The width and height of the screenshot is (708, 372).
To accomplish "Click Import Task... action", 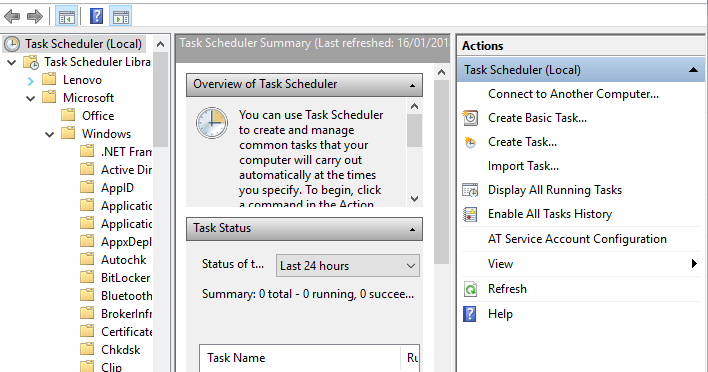I will tap(523, 166).
